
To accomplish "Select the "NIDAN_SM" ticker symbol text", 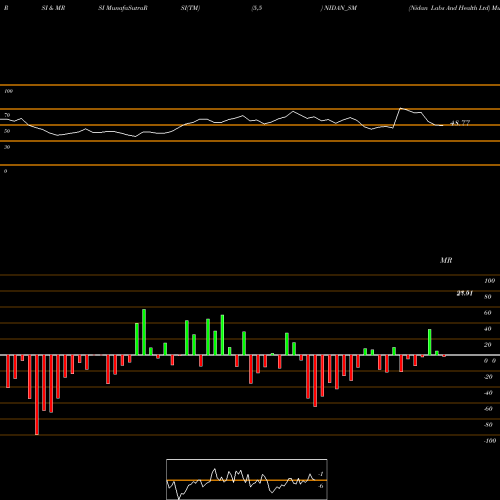I will [x=340, y=8].
